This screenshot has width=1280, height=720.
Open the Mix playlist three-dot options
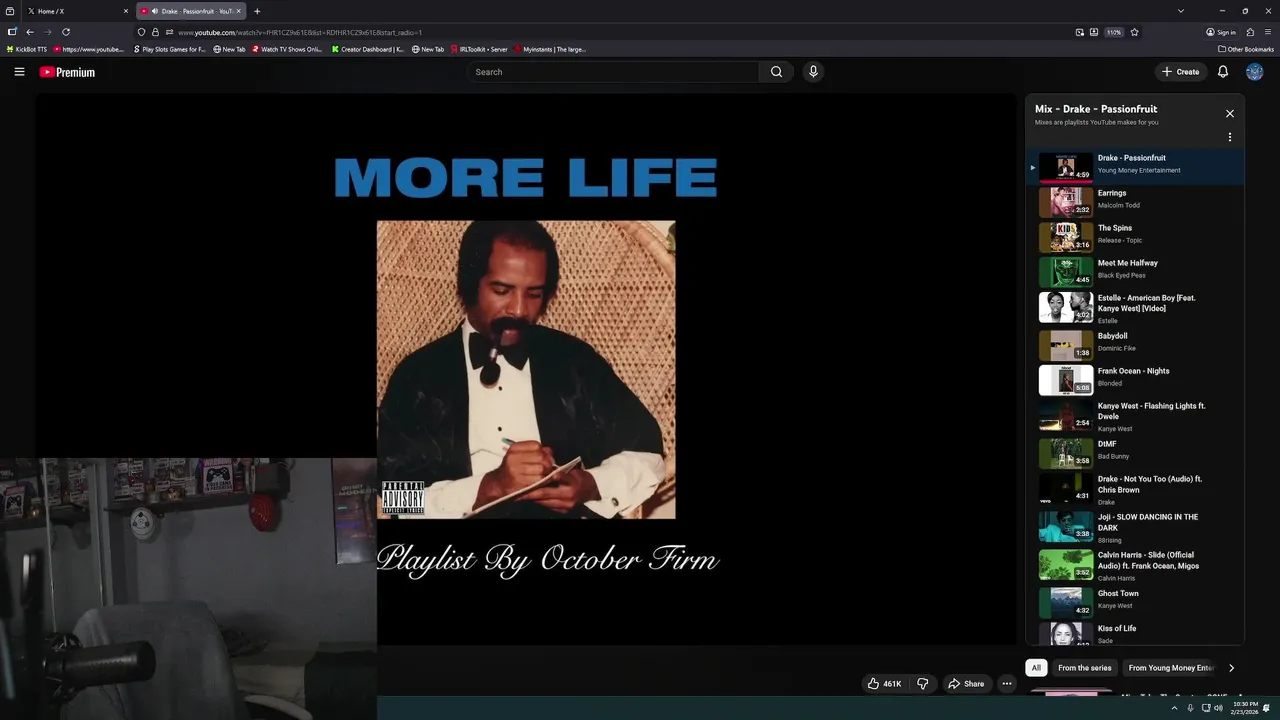[1230, 137]
